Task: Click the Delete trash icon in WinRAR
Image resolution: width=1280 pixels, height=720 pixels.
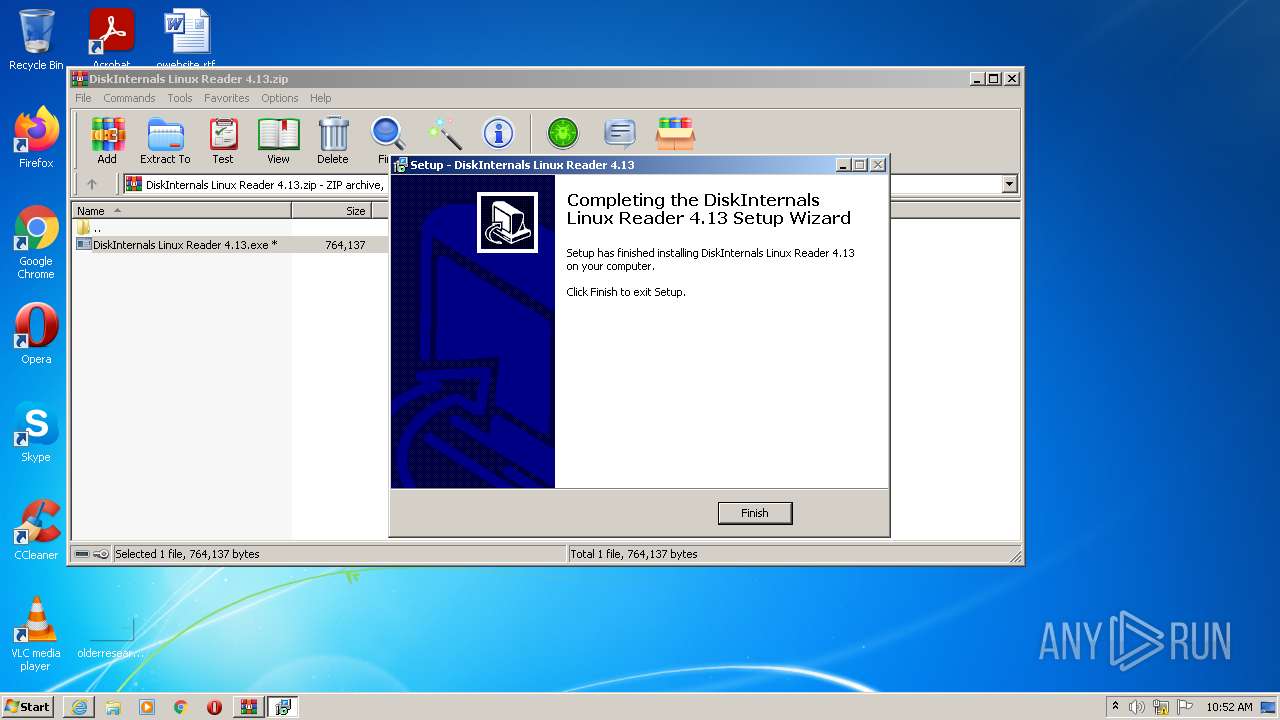Action: pyautogui.click(x=333, y=140)
